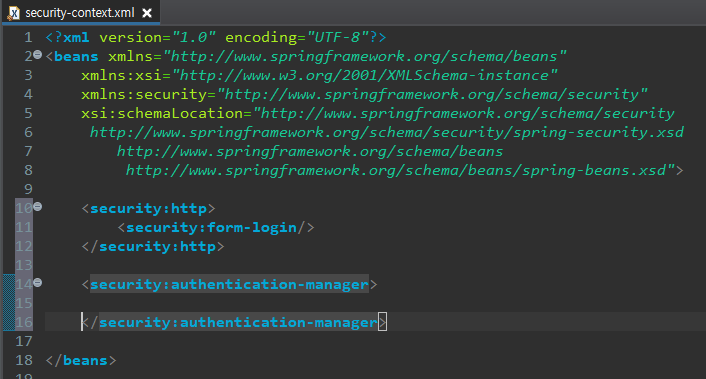
Task: Click the opening security:http tag
Action: [x=148, y=208]
